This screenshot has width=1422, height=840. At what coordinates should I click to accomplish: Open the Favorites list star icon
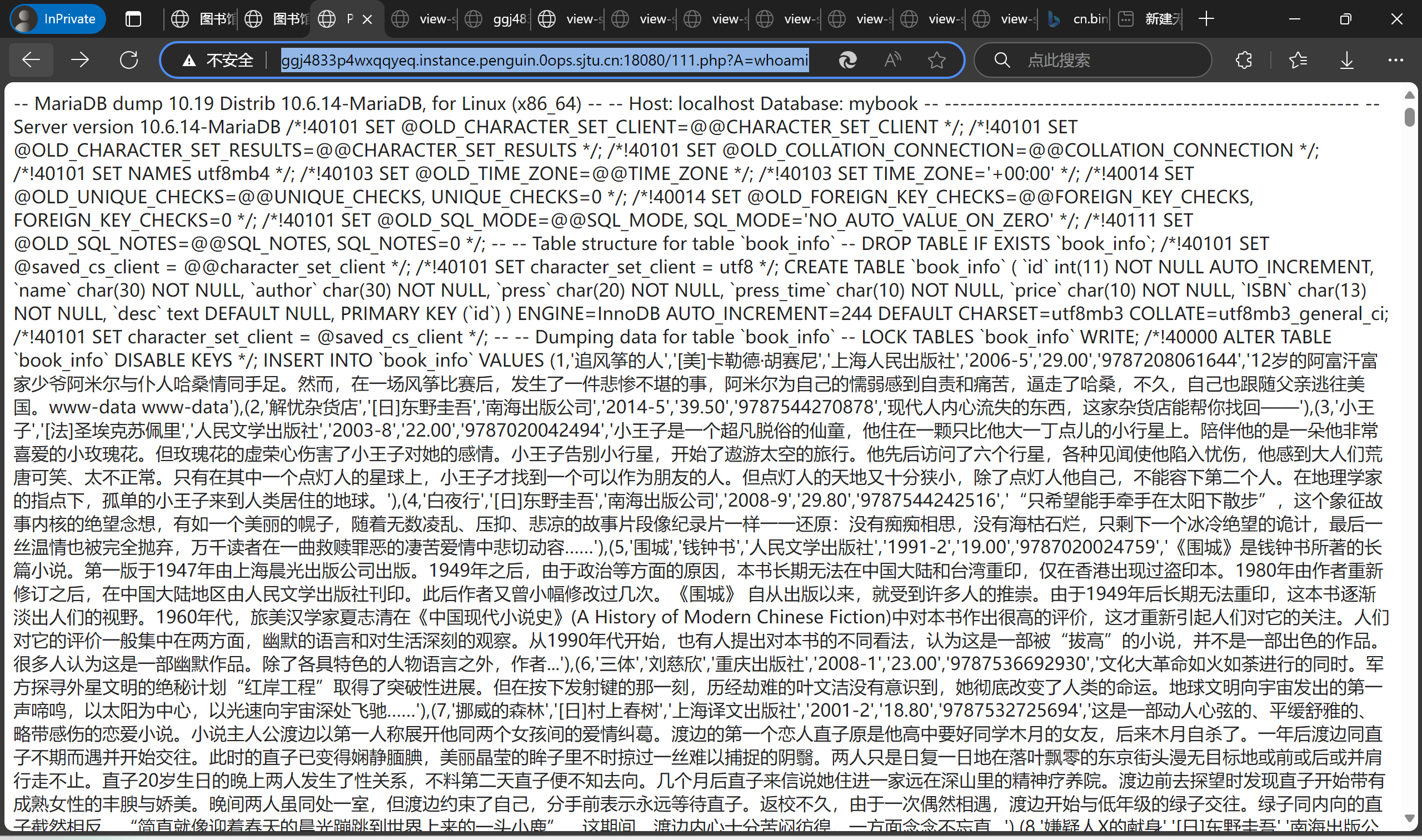[1298, 59]
